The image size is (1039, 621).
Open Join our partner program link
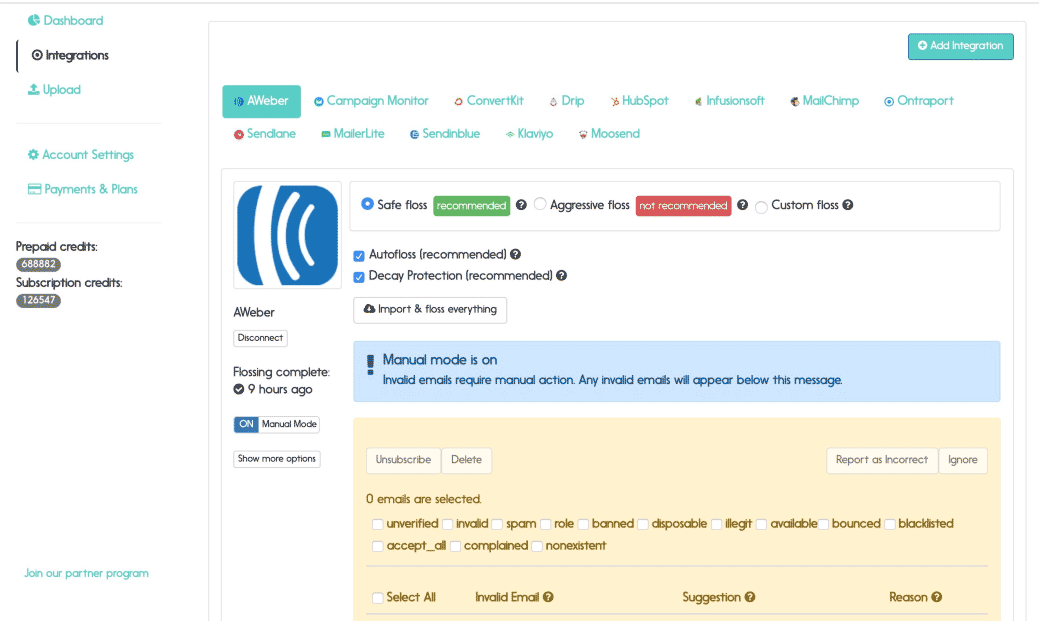(x=86, y=573)
